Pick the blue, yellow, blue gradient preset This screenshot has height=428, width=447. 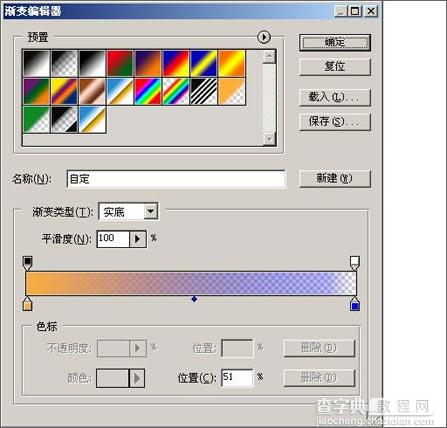pyautogui.click(x=204, y=63)
